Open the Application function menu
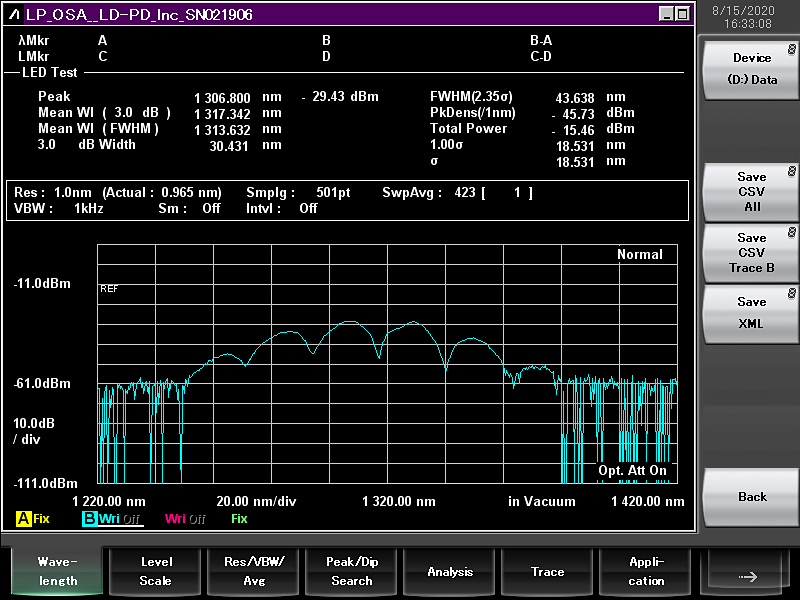The height and width of the screenshot is (600, 800). click(646, 572)
